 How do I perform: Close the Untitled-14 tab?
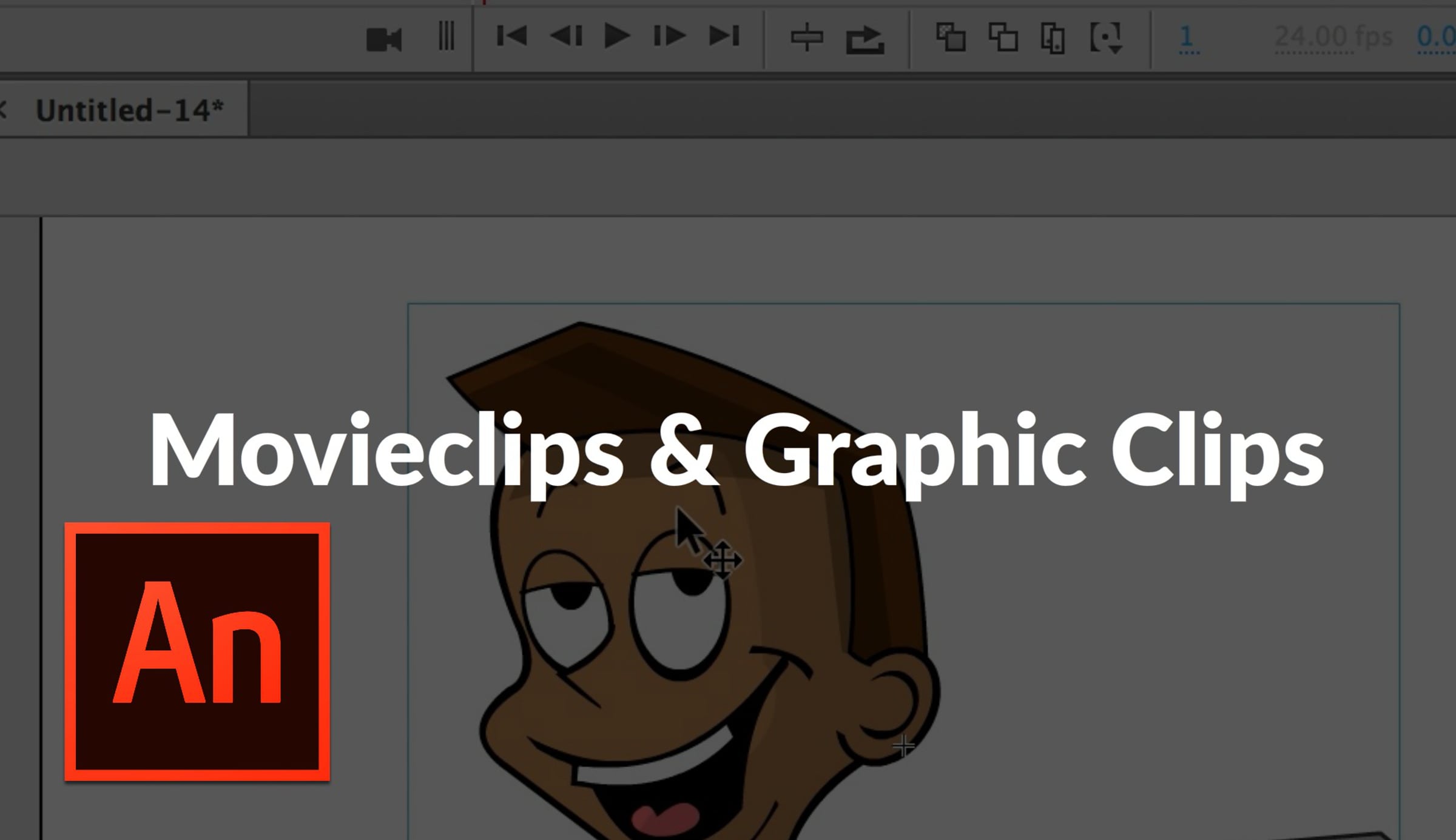coord(3,110)
